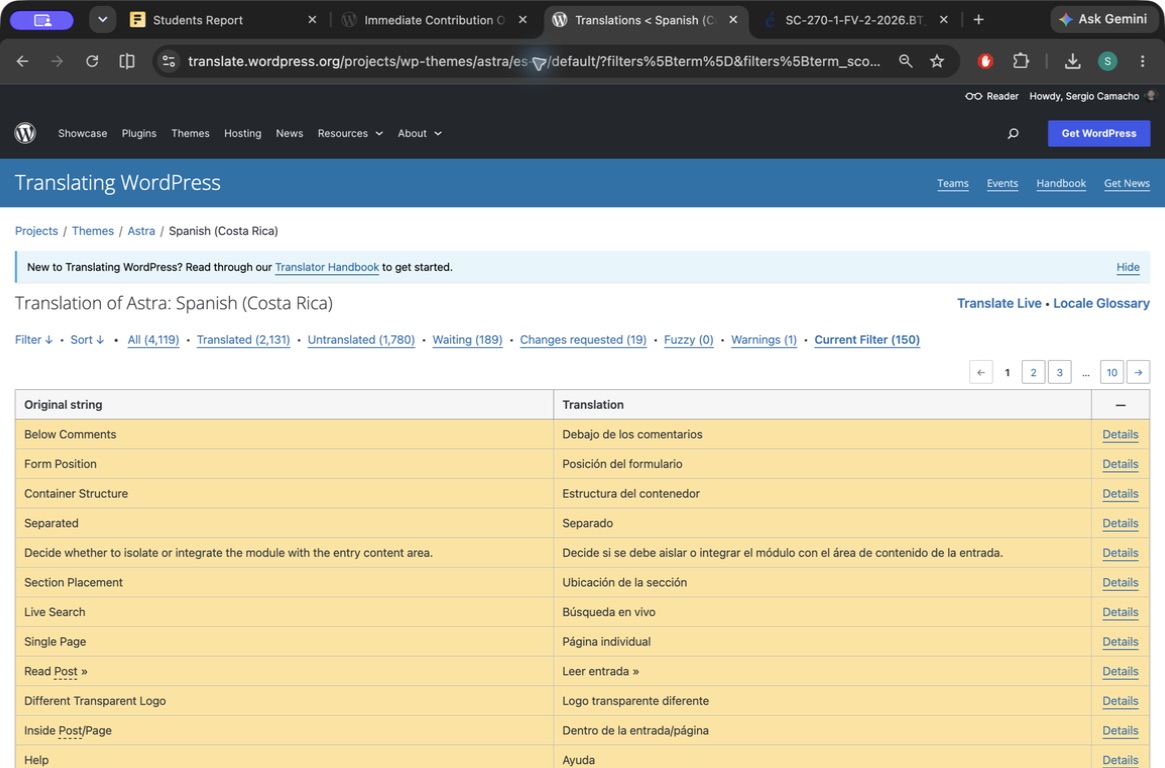Open the Events link
The width and height of the screenshot is (1165, 768).
[x=1002, y=183]
